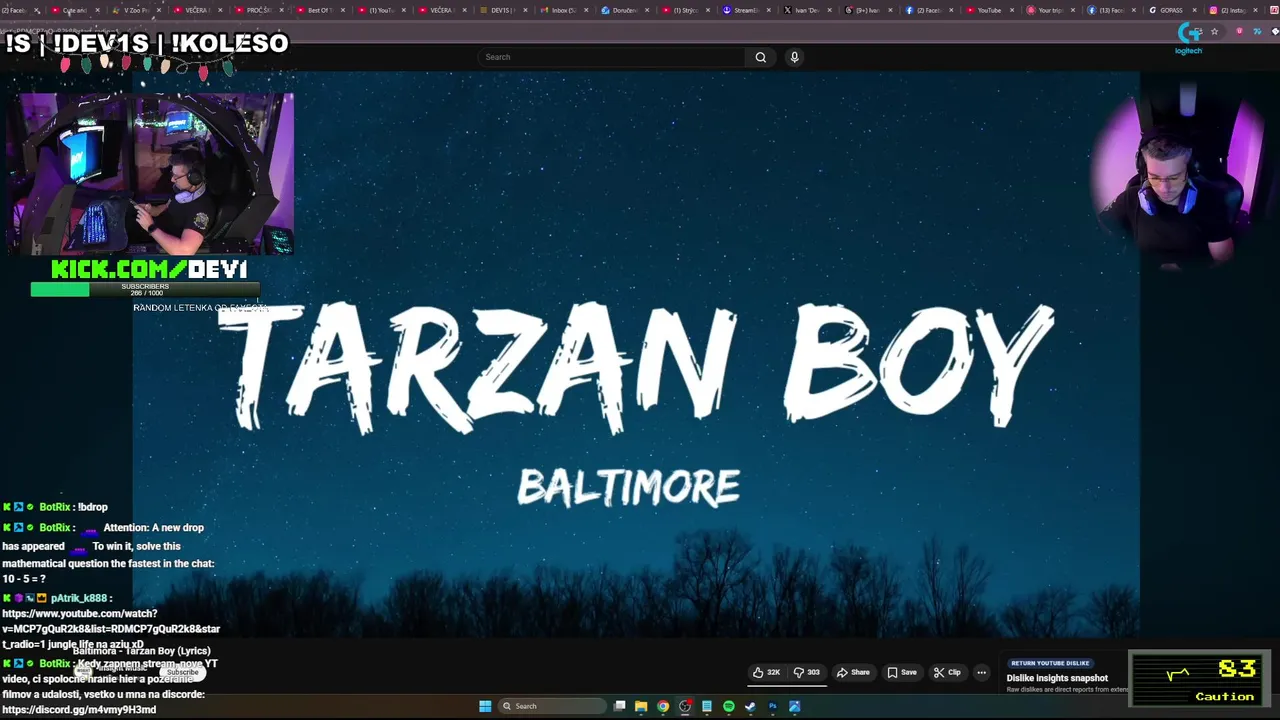Viewport: 1280px width, 720px height.
Task: Click the Discord invite link in chat
Action: point(79,710)
